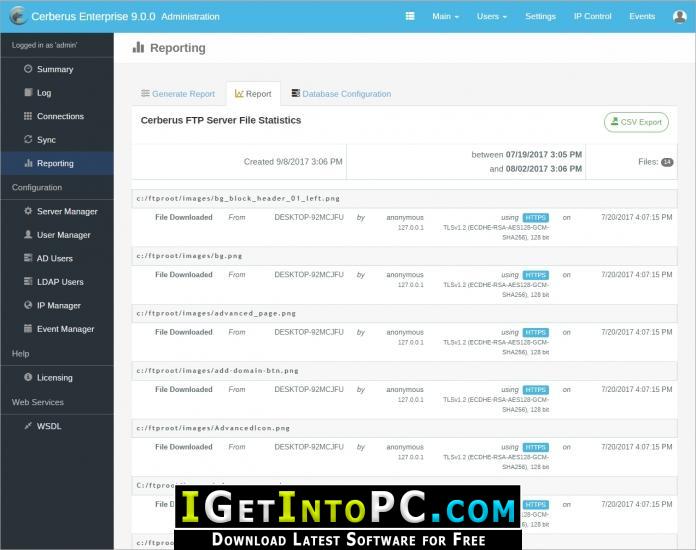The height and width of the screenshot is (550, 696).
Task: Click the Server Manager gear icon
Action: coord(28,211)
